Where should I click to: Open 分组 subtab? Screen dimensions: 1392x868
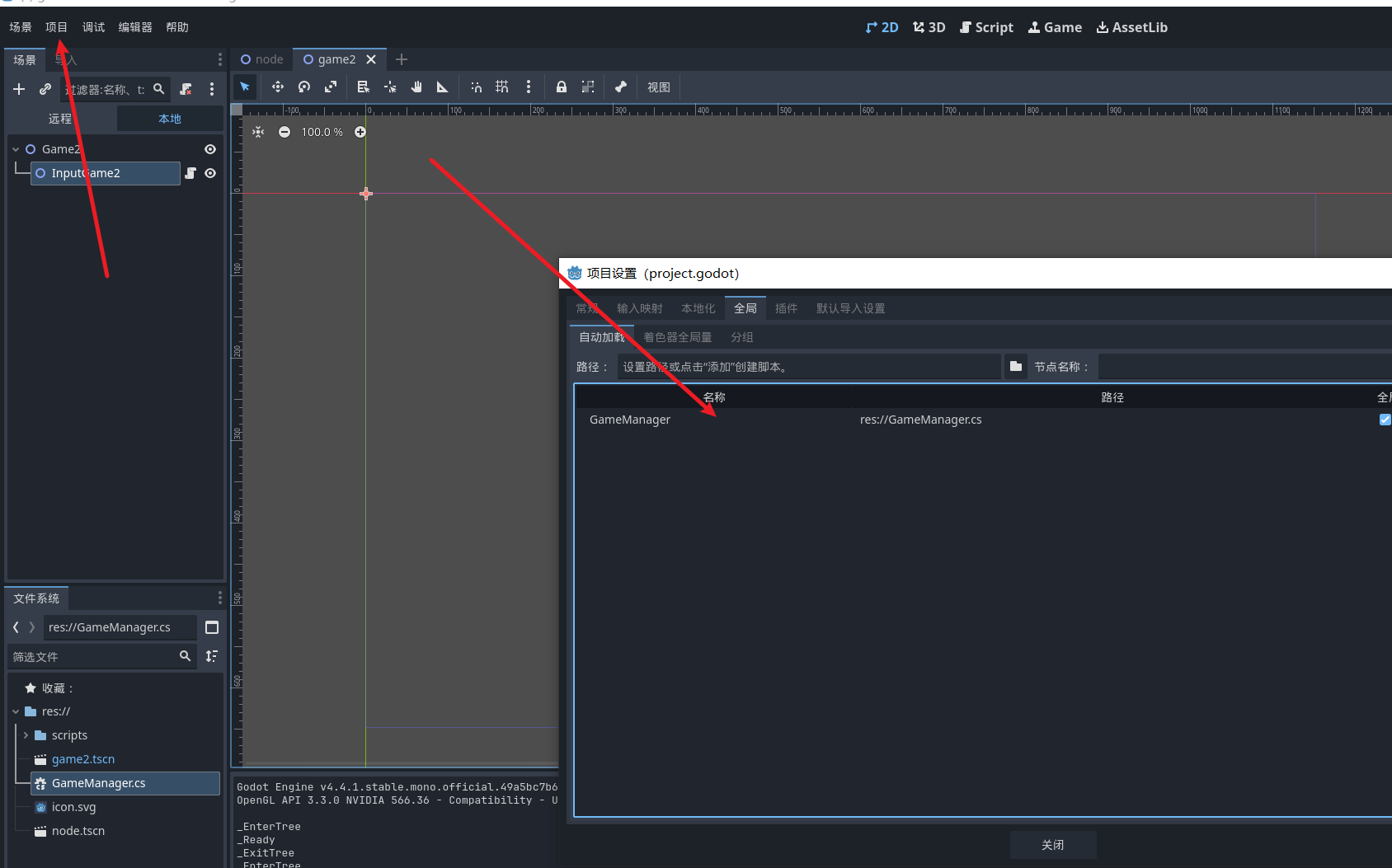click(742, 337)
